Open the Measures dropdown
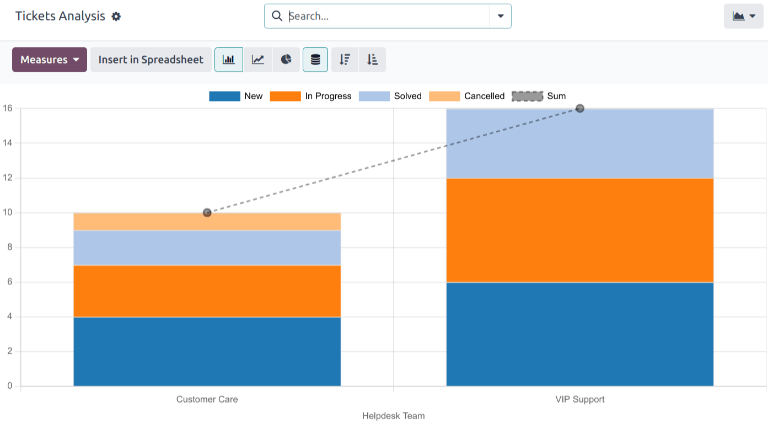The width and height of the screenshot is (768, 424). pyautogui.click(x=49, y=60)
